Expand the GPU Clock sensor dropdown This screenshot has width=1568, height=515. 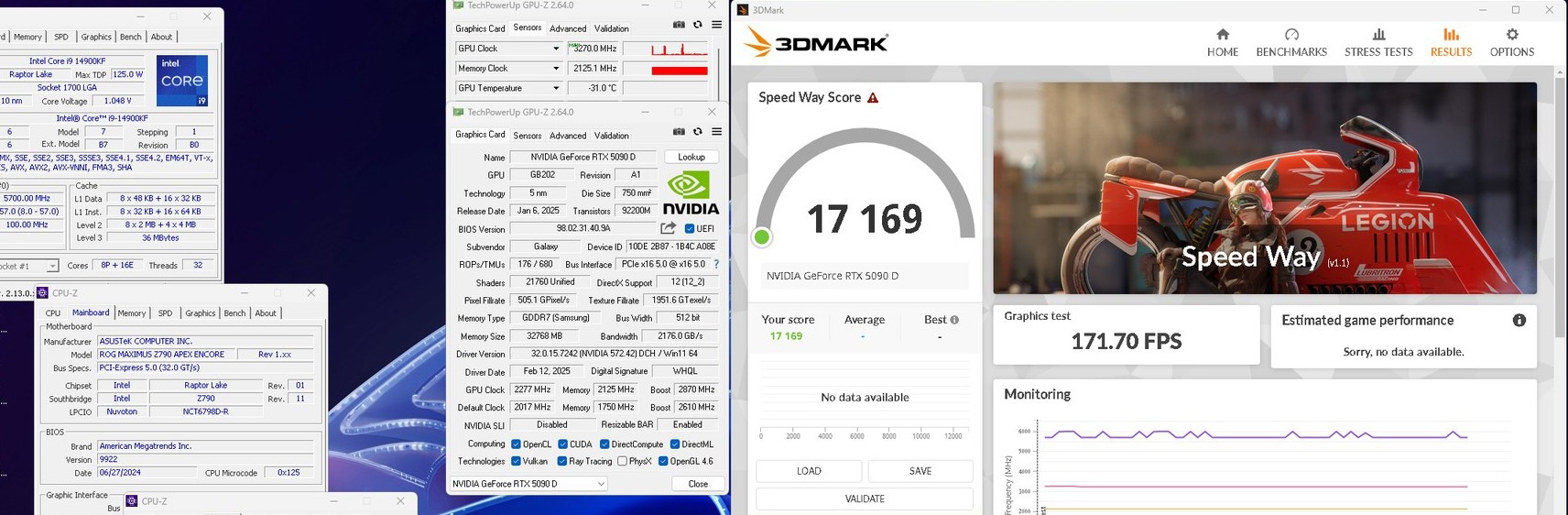point(555,49)
